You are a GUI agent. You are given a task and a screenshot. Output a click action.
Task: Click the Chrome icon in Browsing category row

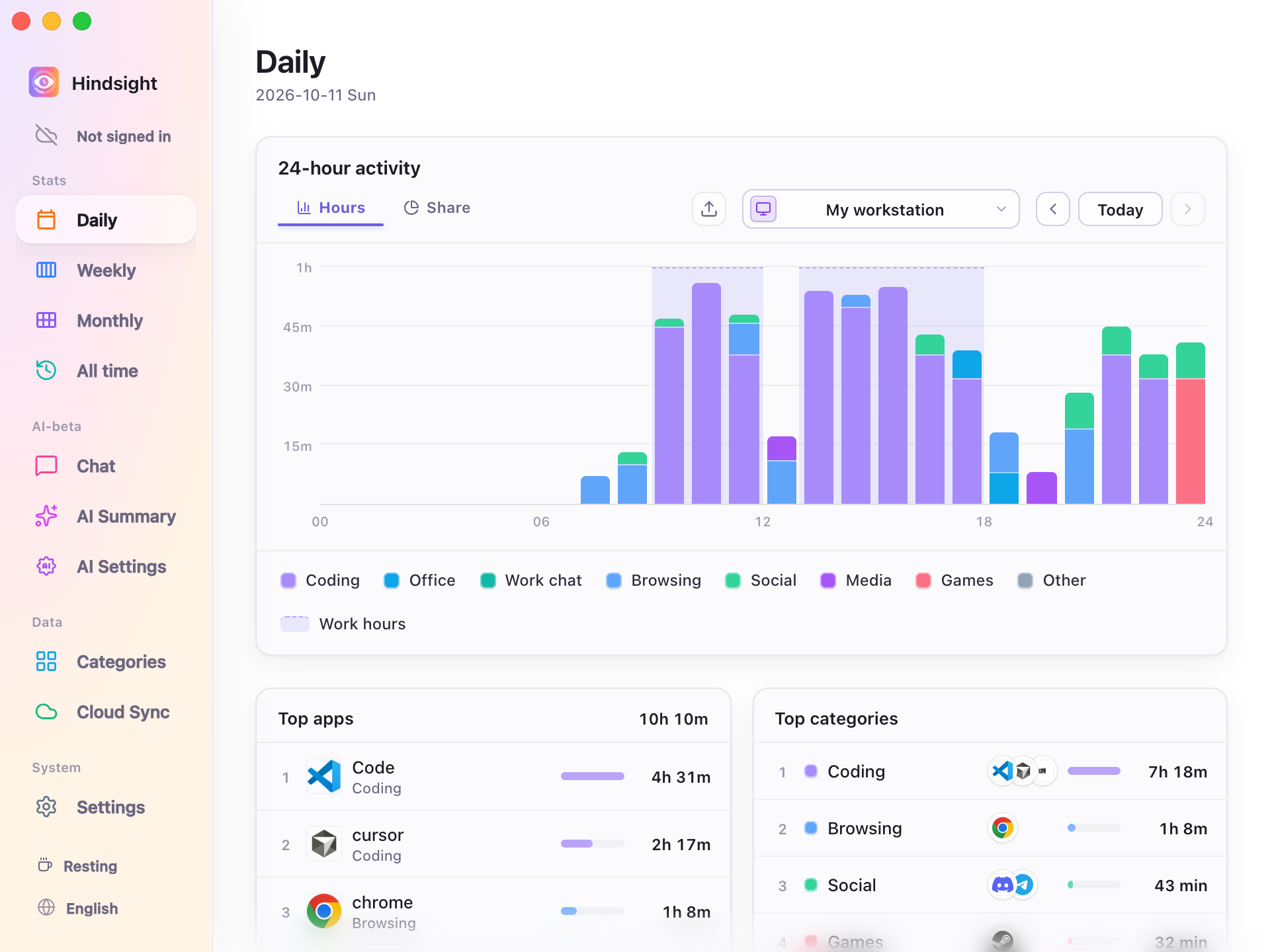[1003, 828]
